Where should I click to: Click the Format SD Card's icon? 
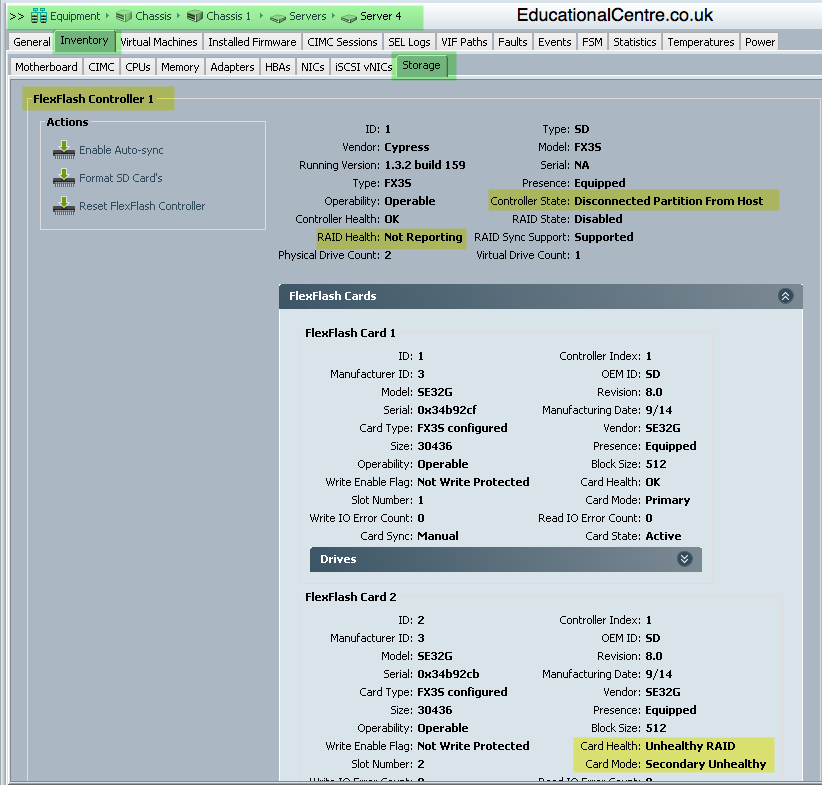click(63, 178)
